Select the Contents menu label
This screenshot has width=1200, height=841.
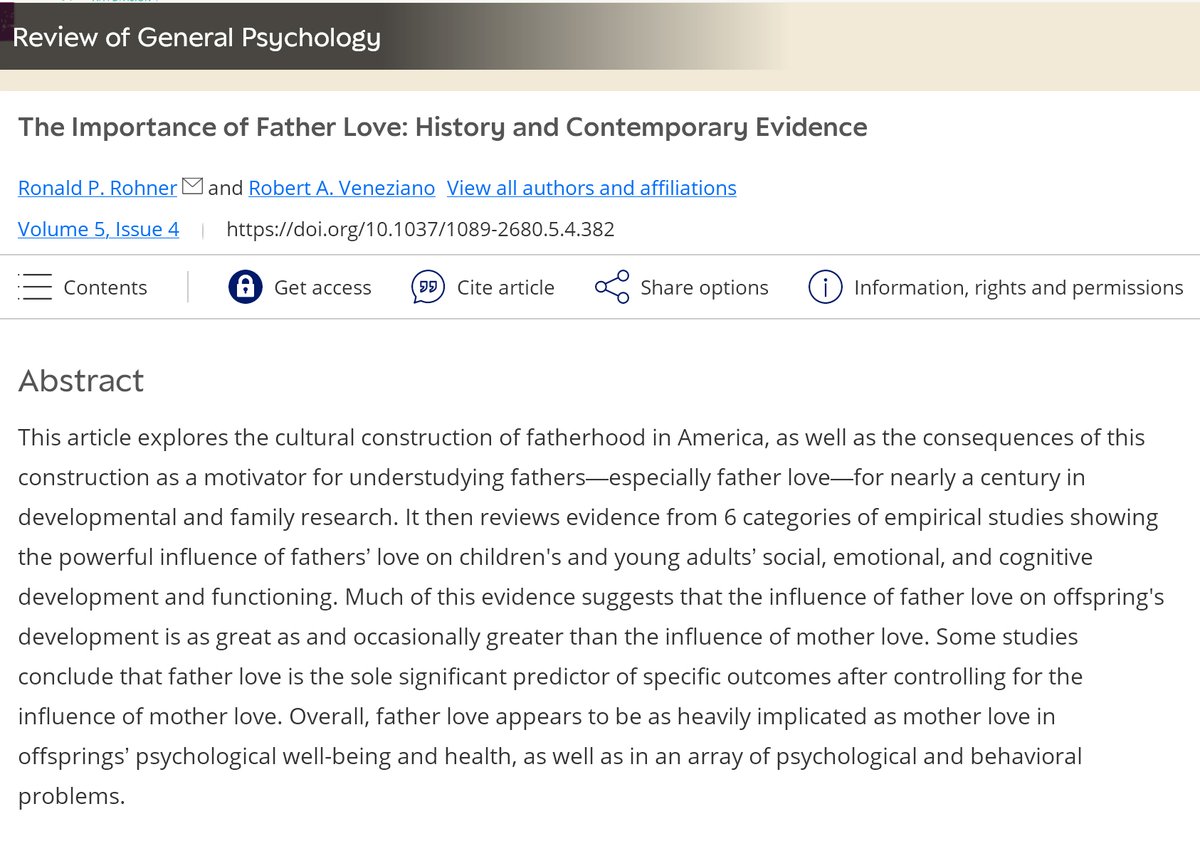[105, 288]
